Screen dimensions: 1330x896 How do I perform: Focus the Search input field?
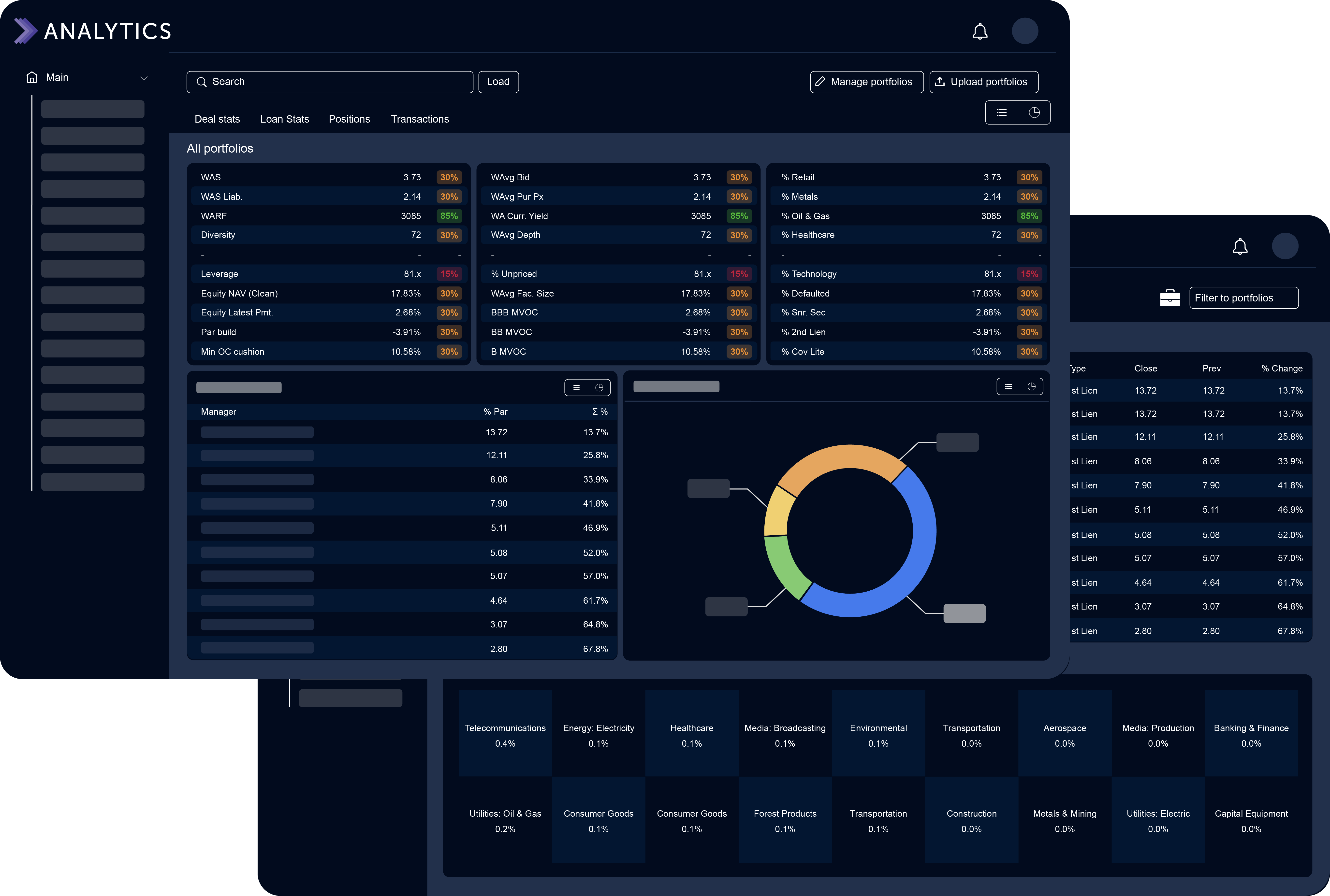[x=330, y=82]
